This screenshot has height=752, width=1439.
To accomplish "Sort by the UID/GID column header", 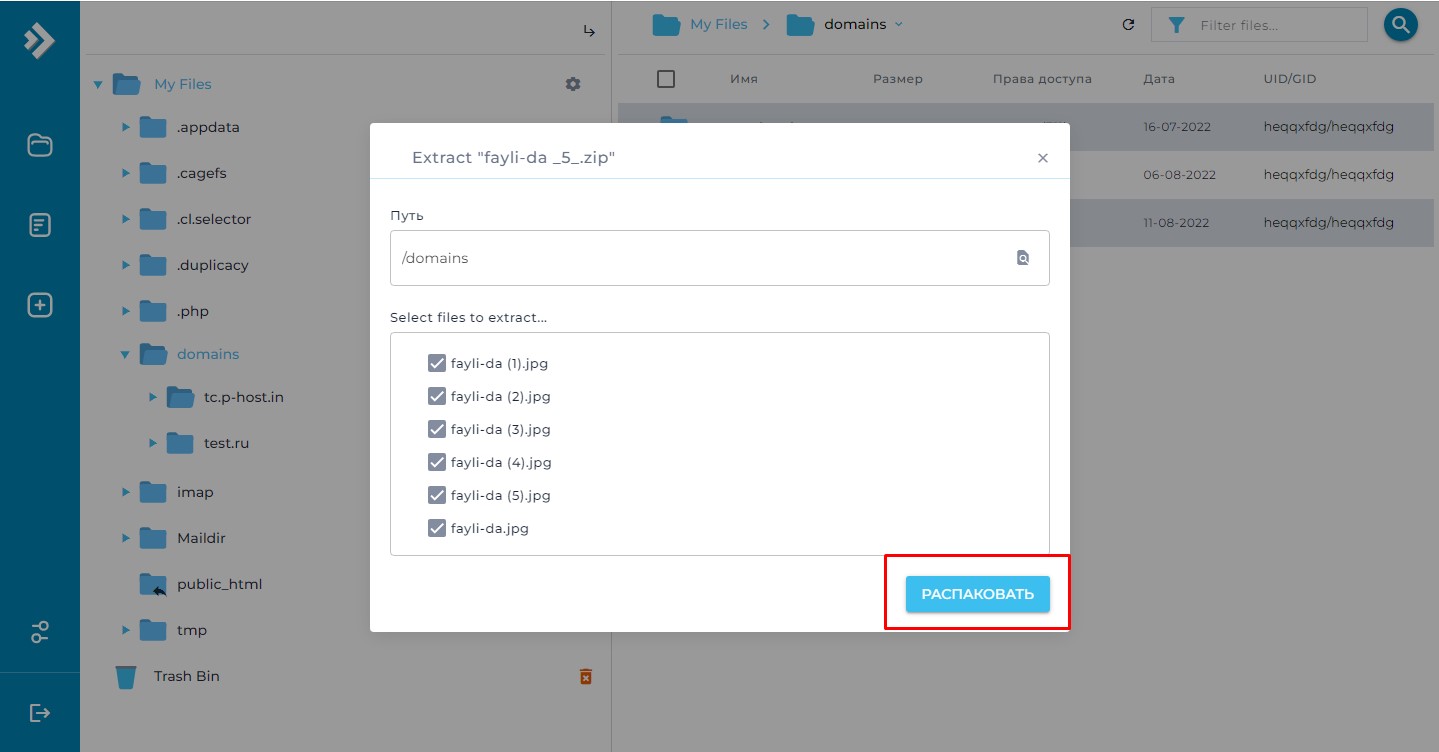I will (1291, 79).
